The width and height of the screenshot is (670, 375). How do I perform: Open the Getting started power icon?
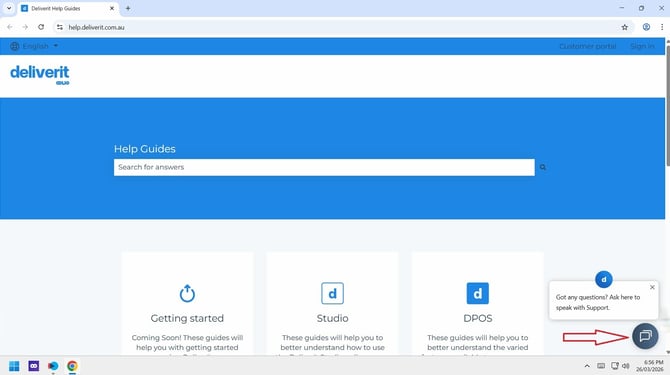tap(187, 293)
